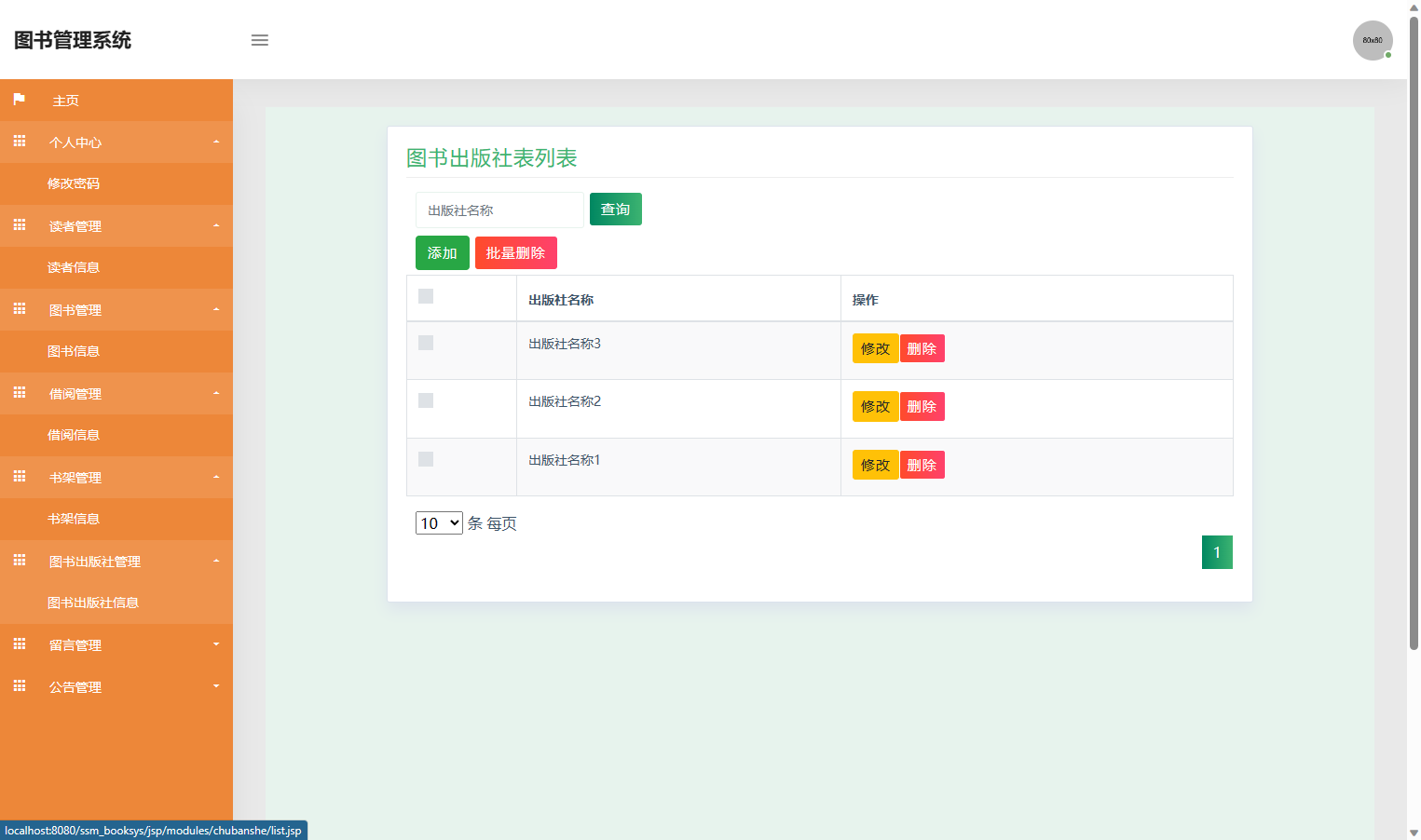The width and height of the screenshot is (1421, 840).
Task: Check the checkbox for 出版社名称1
Action: tap(426, 459)
